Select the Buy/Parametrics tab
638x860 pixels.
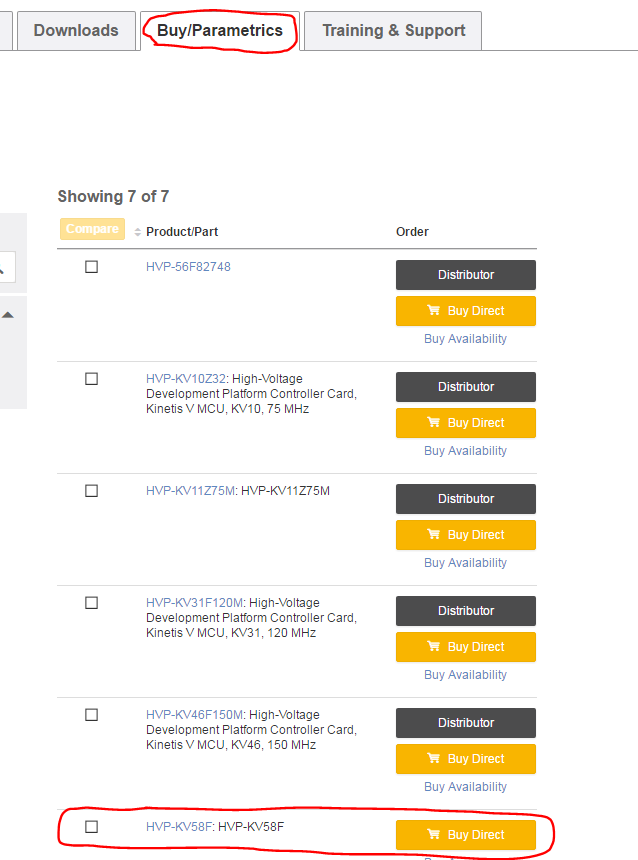tap(220, 31)
